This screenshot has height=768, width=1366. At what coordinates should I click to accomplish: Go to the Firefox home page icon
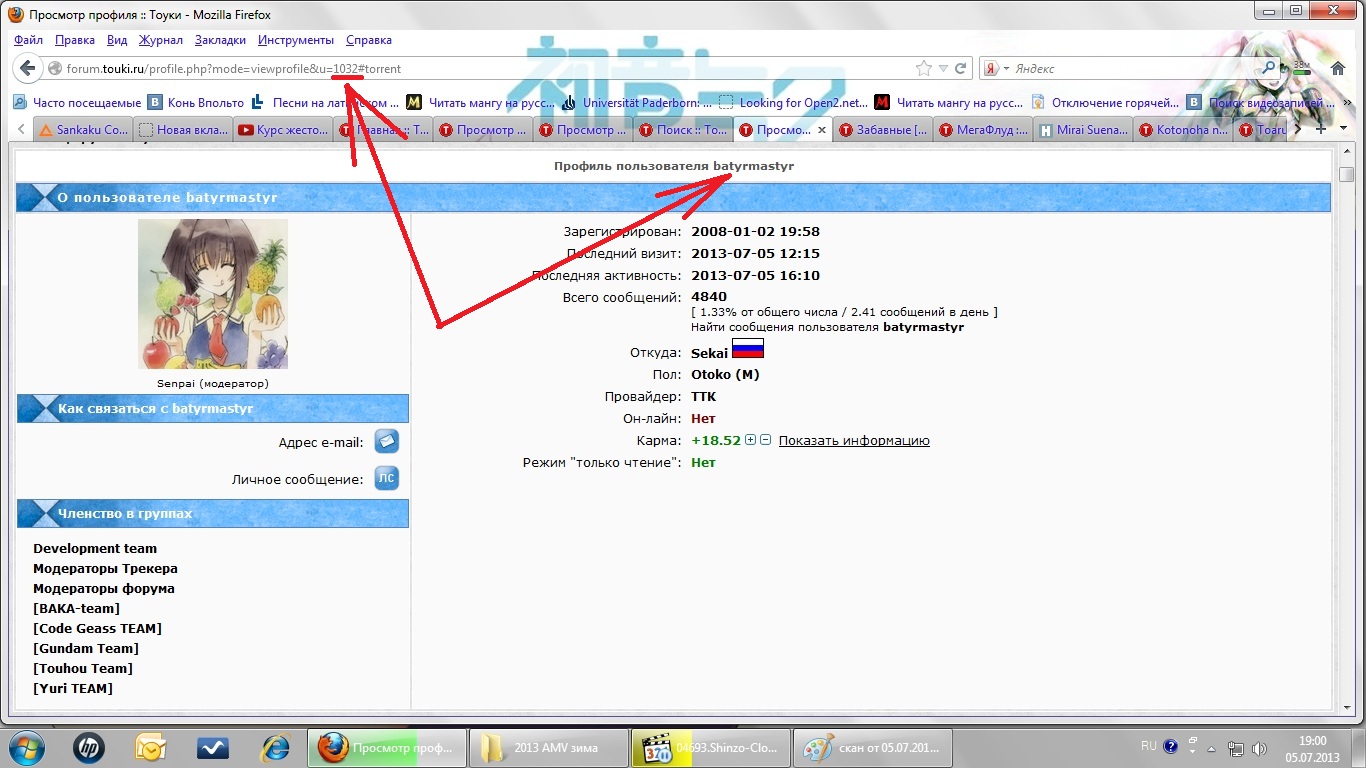point(1337,68)
